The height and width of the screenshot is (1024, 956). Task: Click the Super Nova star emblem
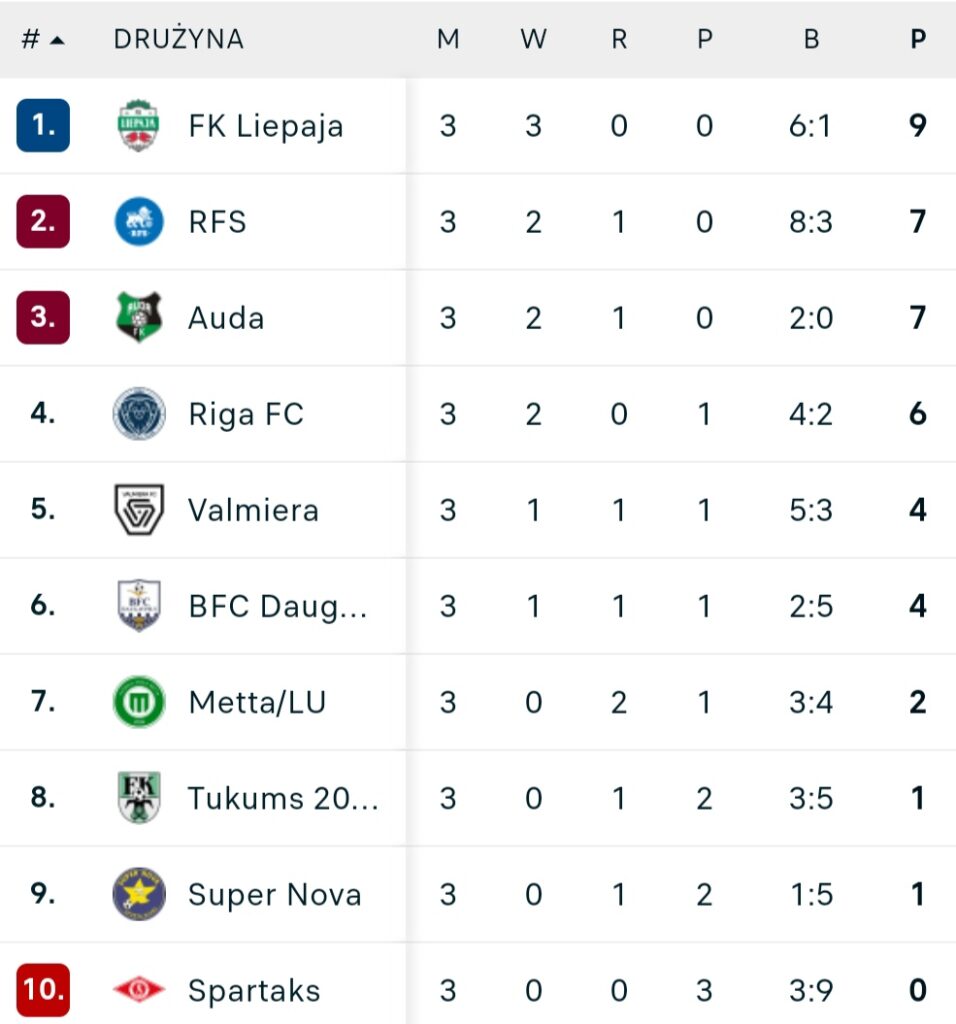[139, 894]
